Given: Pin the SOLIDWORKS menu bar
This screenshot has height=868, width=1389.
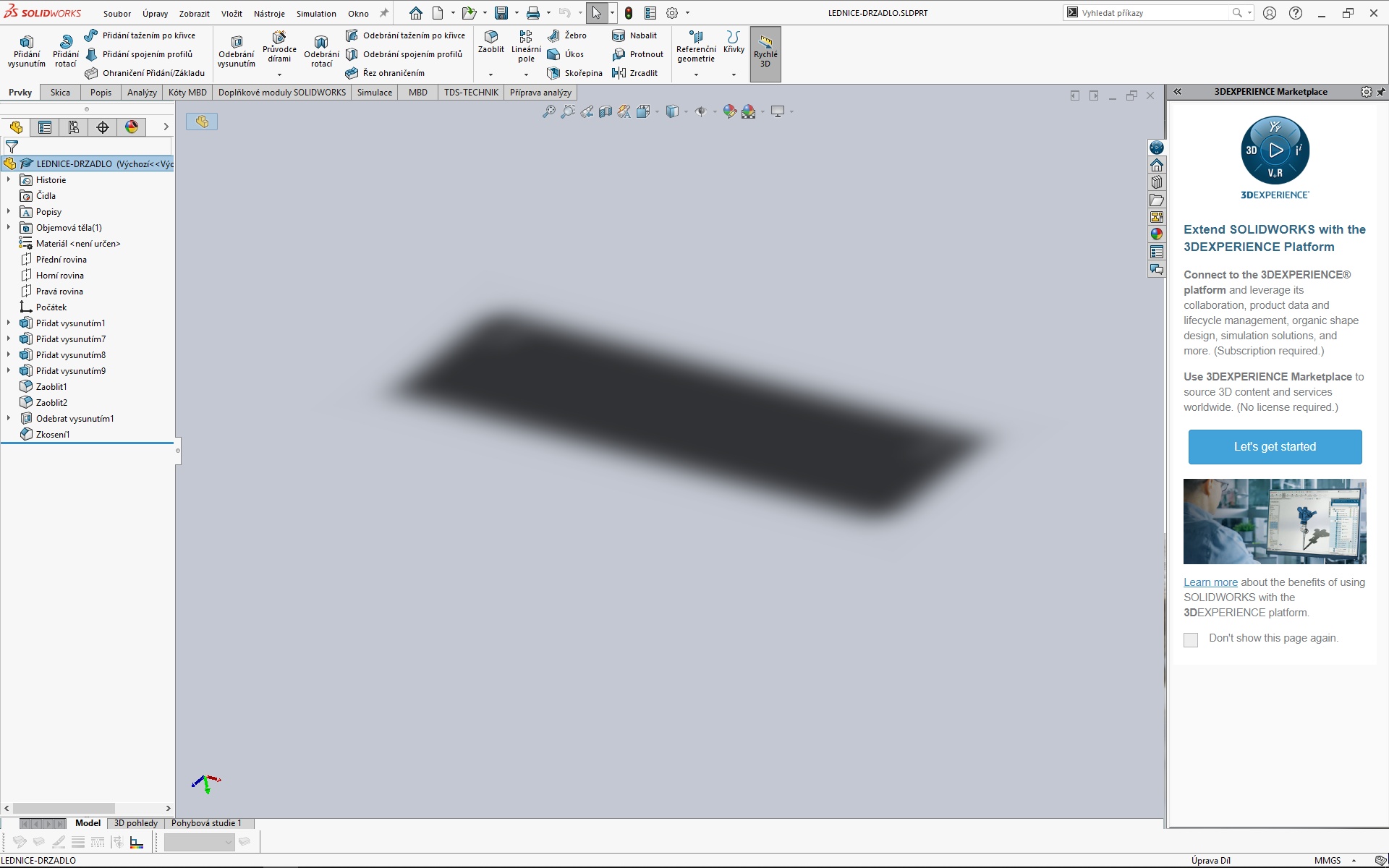Looking at the screenshot, I should pos(384,13).
